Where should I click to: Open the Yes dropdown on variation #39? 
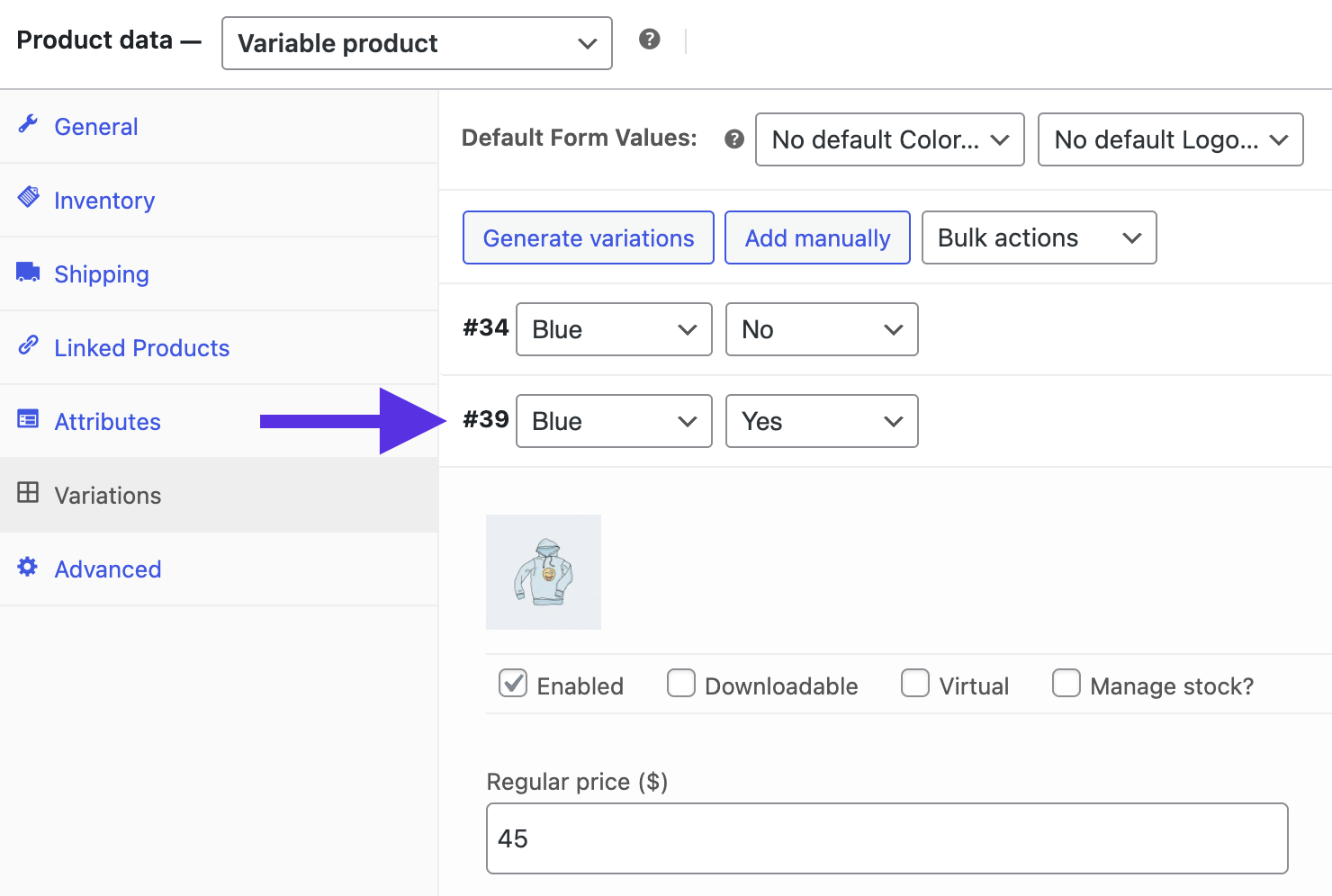[821, 421]
